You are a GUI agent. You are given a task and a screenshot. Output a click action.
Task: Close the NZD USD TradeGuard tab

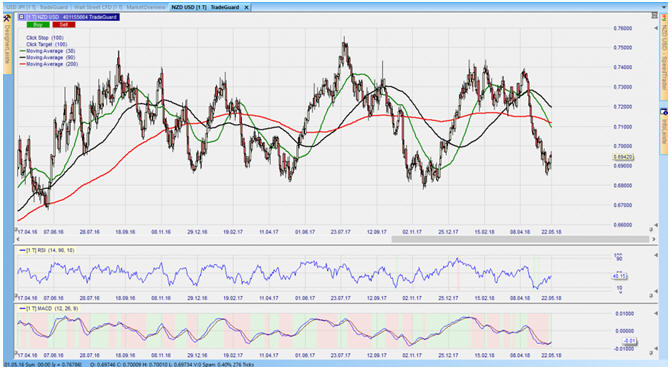(x=246, y=7)
